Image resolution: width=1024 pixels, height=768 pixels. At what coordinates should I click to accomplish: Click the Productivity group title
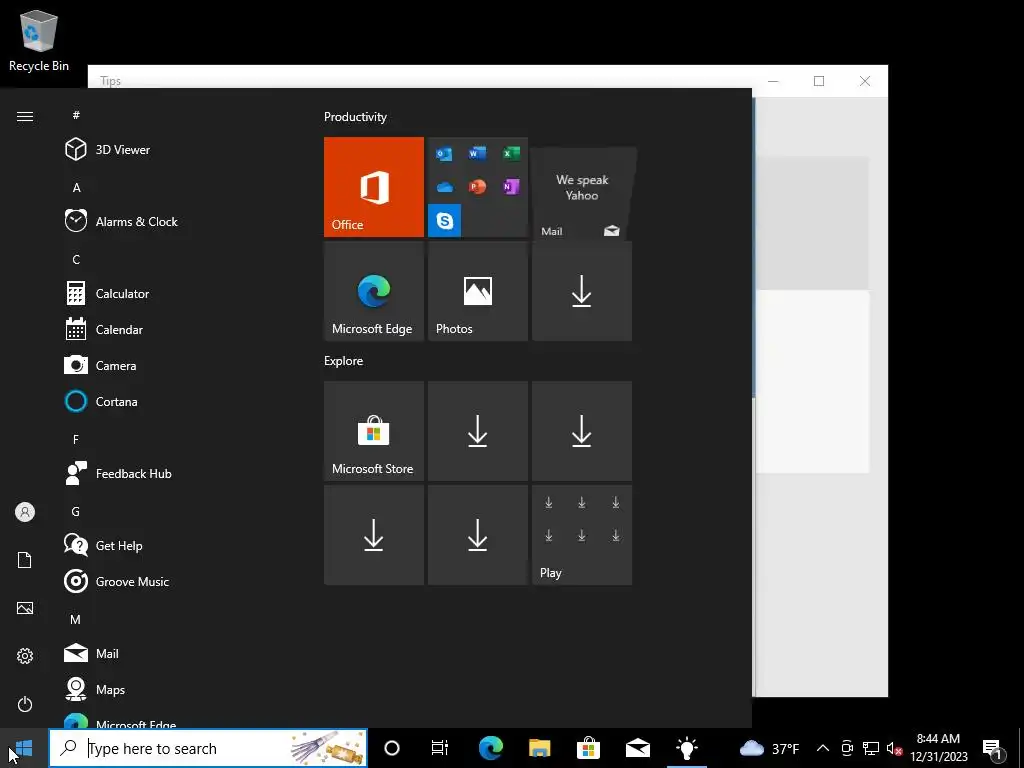355,117
